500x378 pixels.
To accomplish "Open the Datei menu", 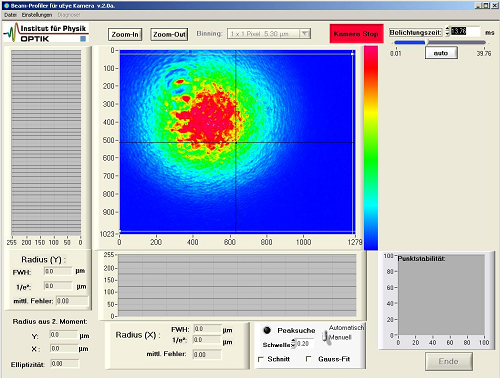I will [x=10, y=15].
